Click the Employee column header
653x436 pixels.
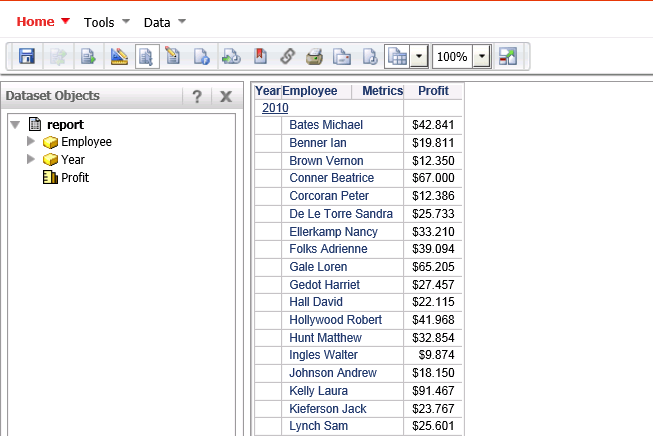click(309, 91)
